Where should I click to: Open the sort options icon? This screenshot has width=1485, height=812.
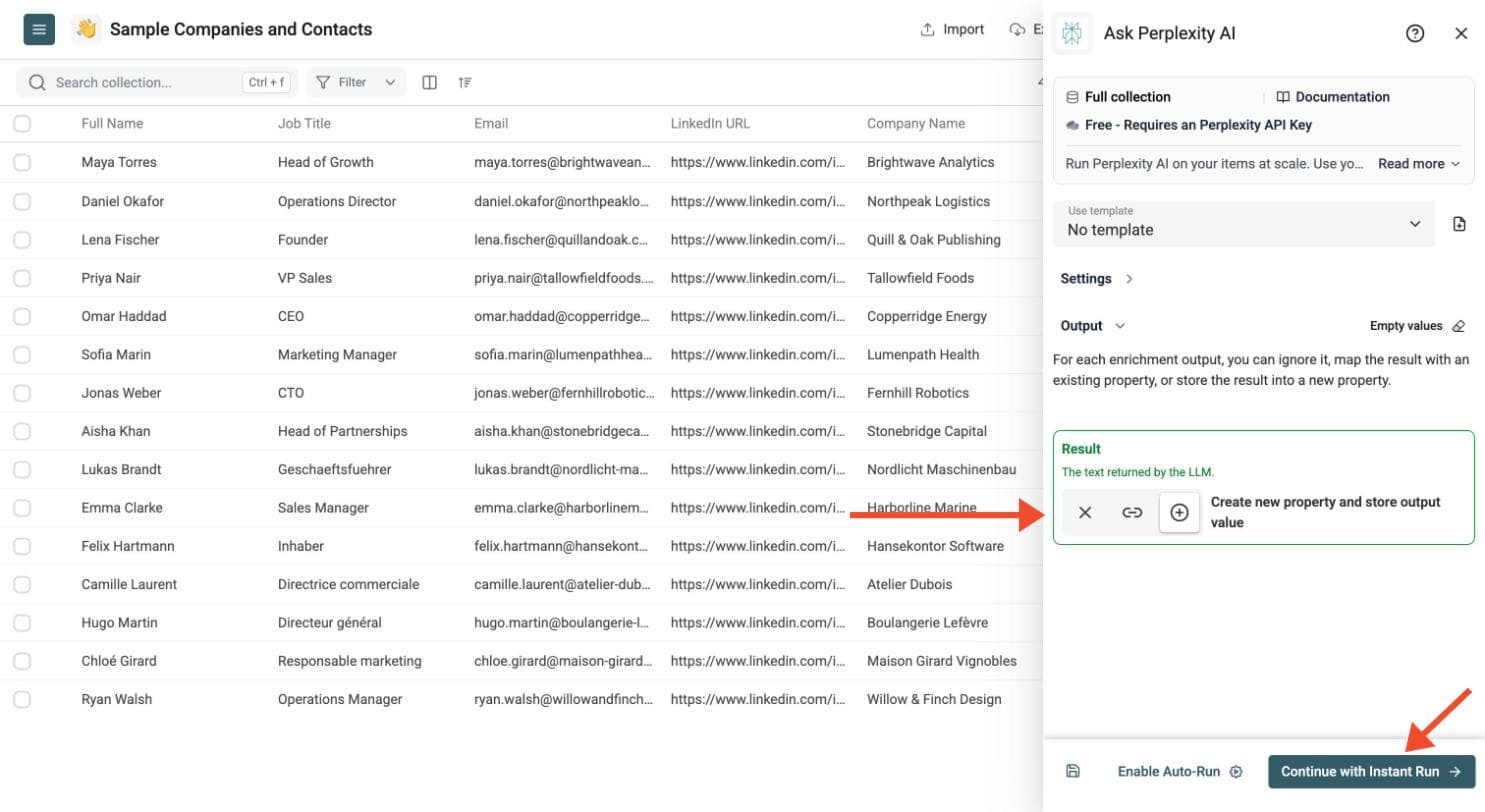coord(465,82)
